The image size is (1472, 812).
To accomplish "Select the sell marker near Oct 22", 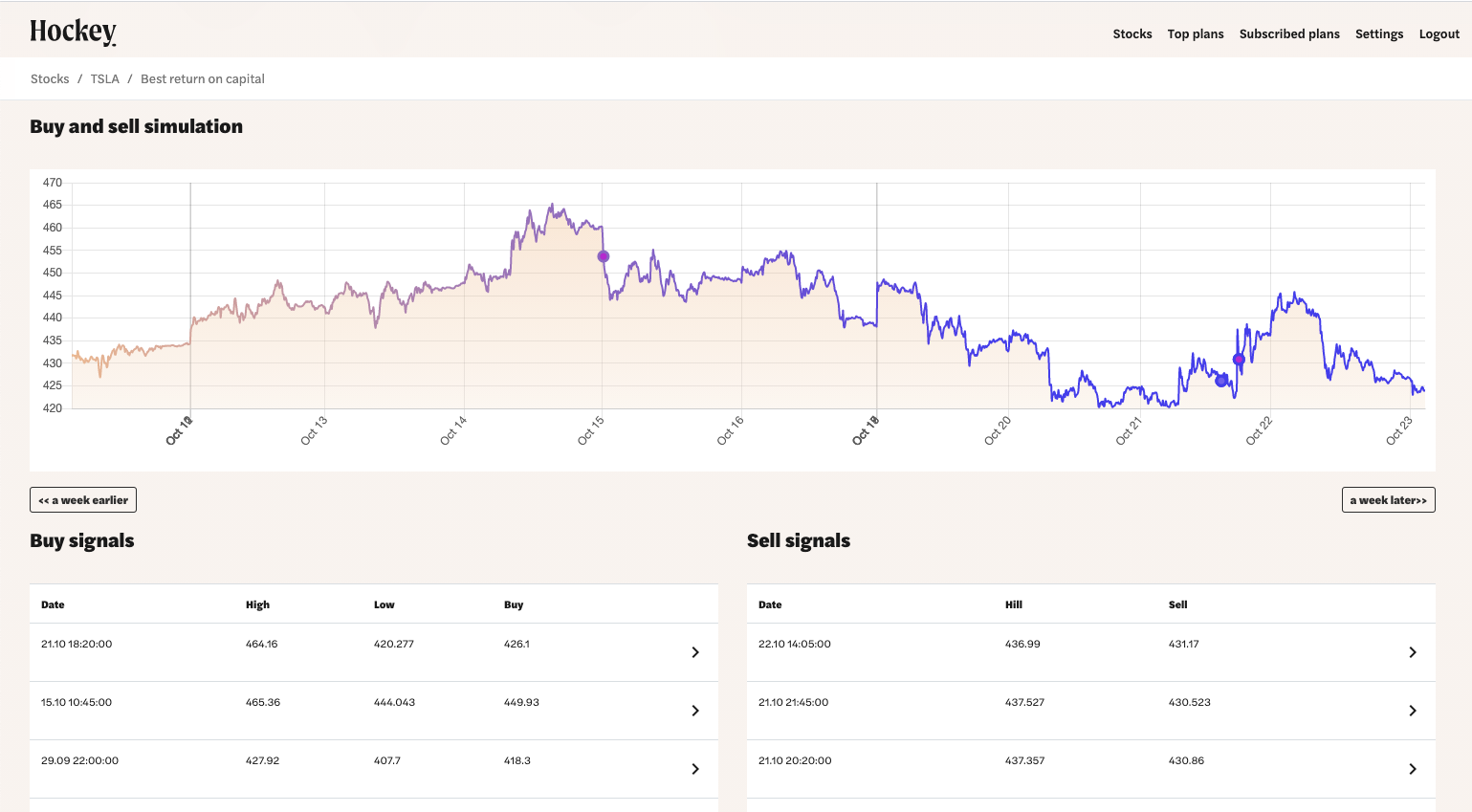I will [1239, 359].
